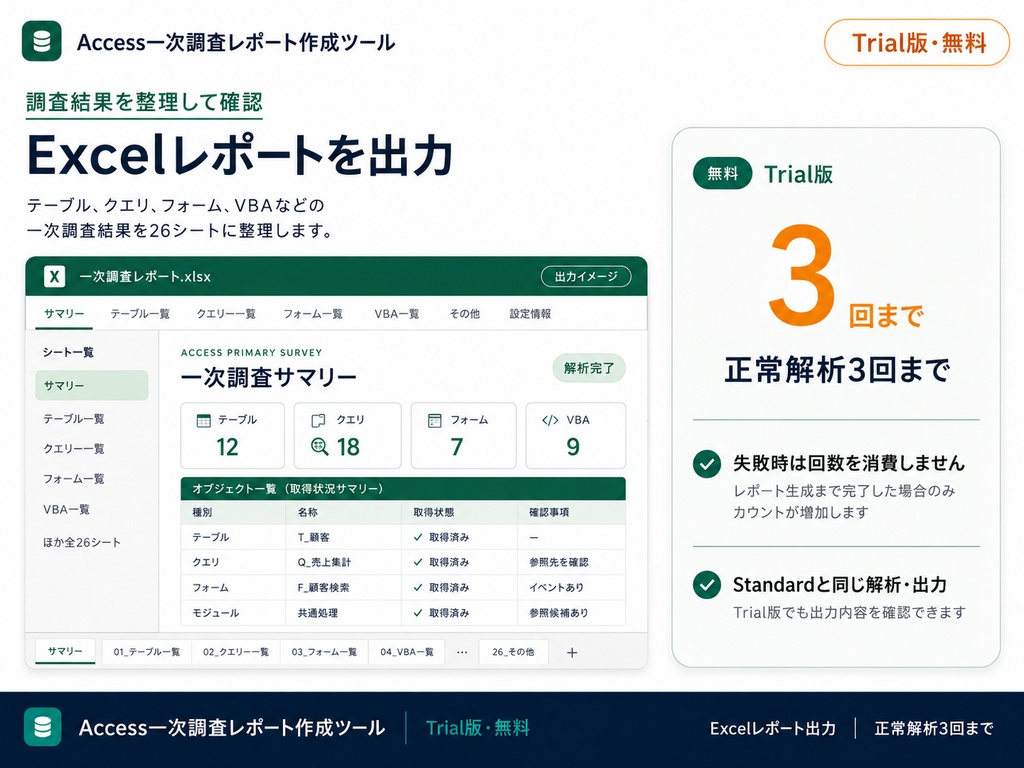Image resolution: width=1024 pixels, height=768 pixels.
Task: Click the Trial版・無料 badge at top right
Action: tap(917, 43)
